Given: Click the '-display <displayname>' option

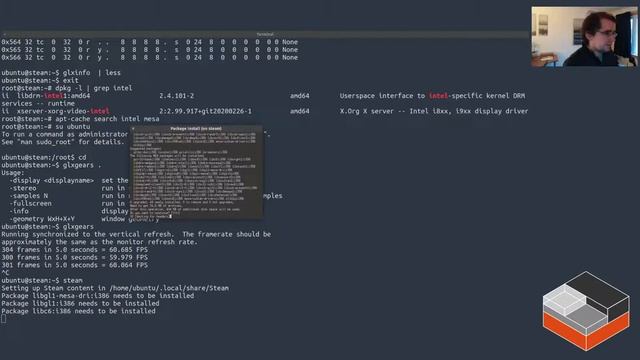Looking at the screenshot, I should tap(51, 180).
